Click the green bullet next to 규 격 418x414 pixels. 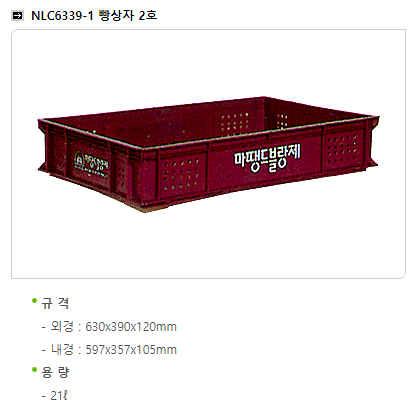34,301
